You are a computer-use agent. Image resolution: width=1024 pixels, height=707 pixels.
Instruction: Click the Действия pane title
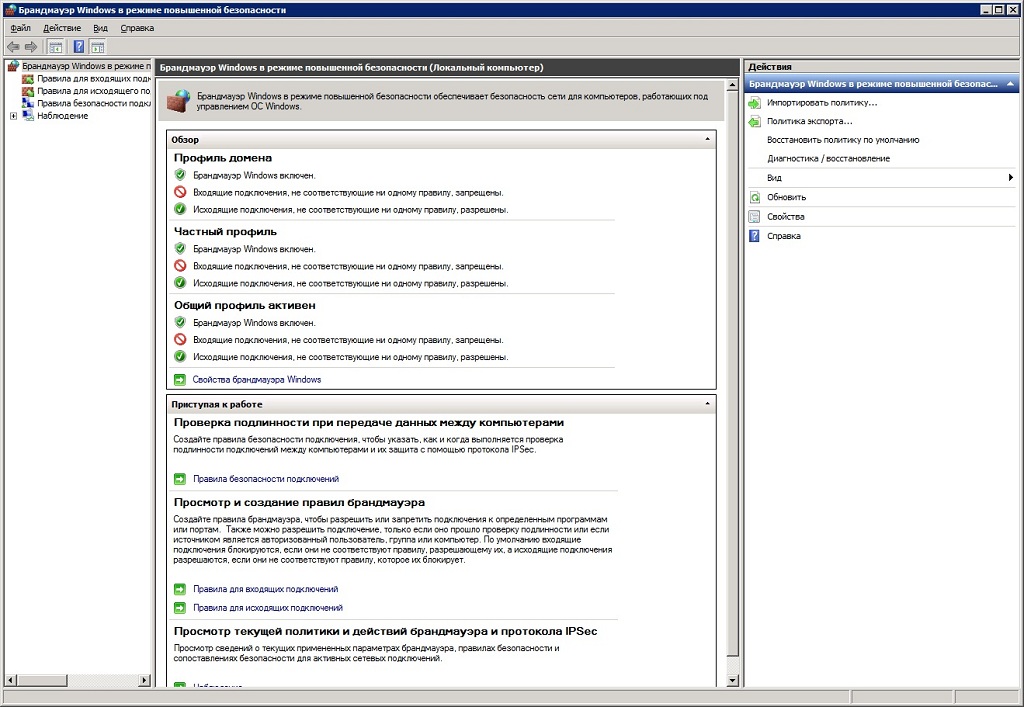click(770, 67)
